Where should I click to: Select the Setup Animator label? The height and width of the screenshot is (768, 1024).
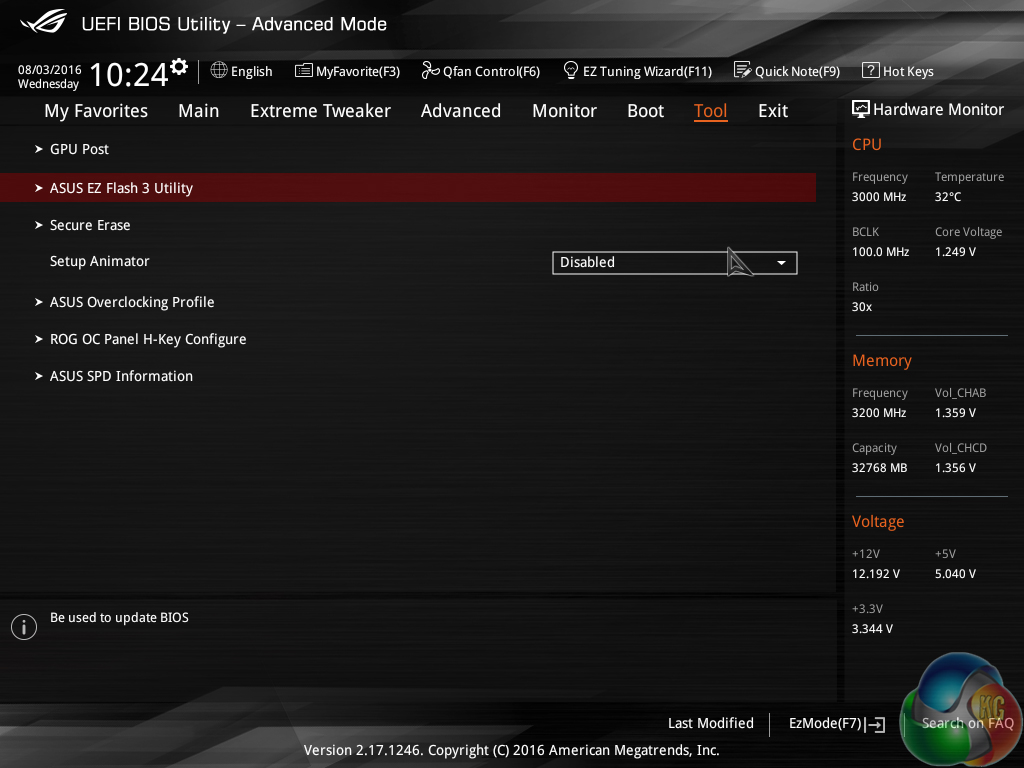[x=99, y=261]
